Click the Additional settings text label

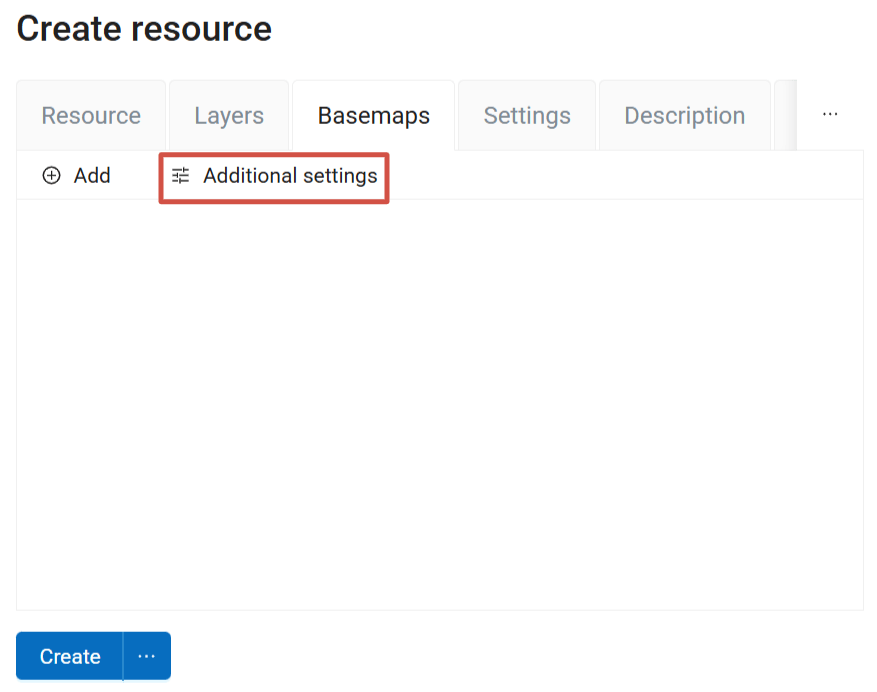tap(290, 176)
